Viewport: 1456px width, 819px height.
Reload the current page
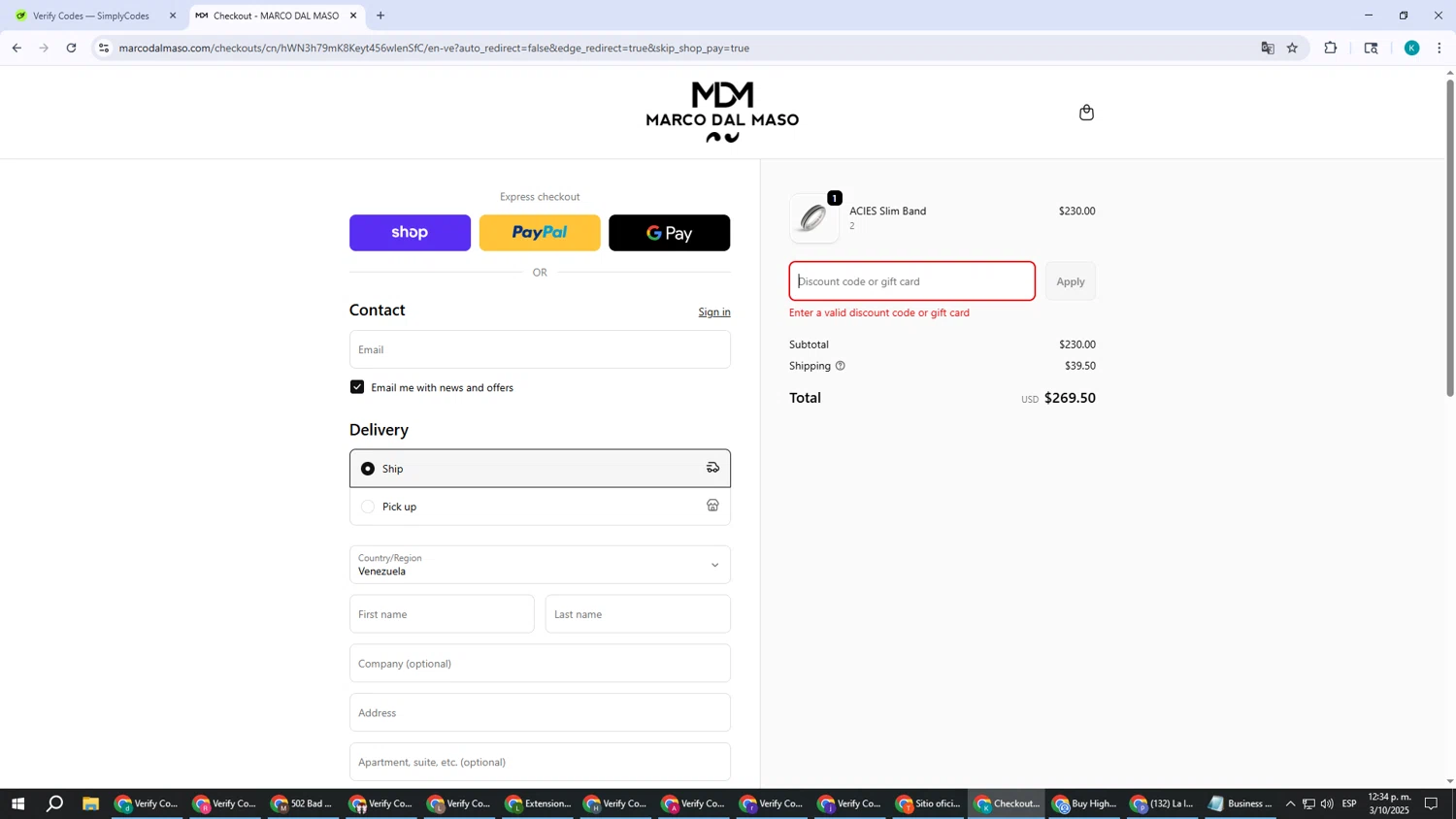pyautogui.click(x=72, y=48)
